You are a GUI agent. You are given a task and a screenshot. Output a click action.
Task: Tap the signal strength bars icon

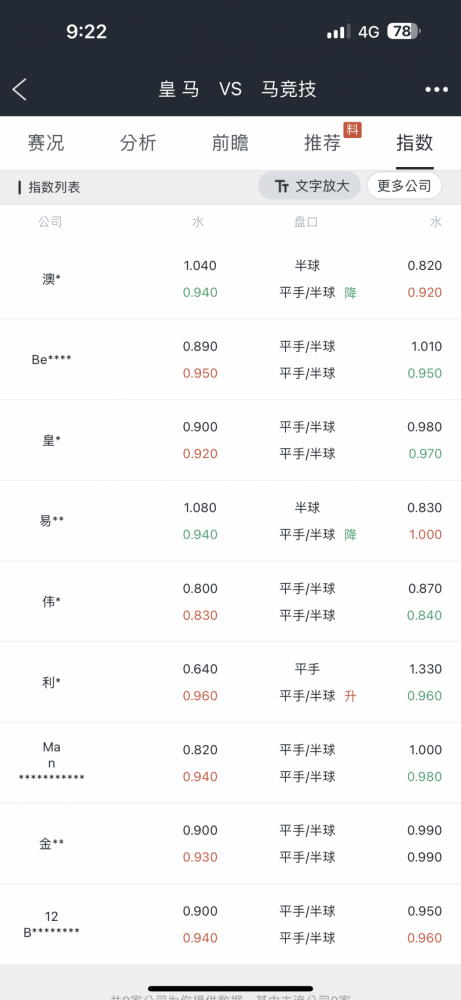click(x=339, y=31)
